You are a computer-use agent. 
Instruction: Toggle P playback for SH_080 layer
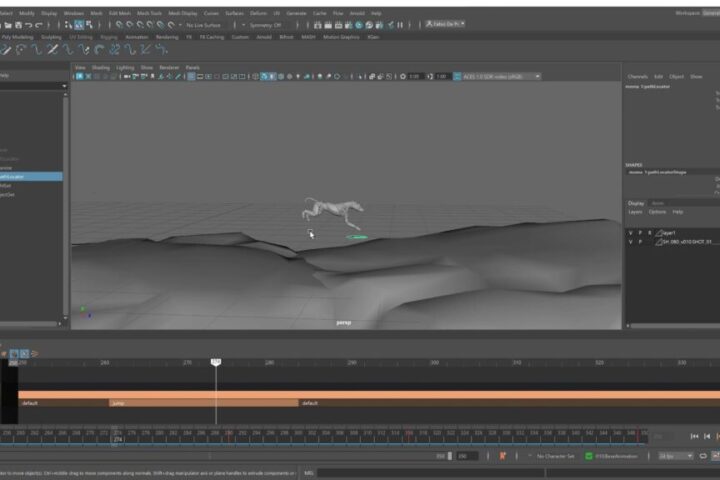640,242
